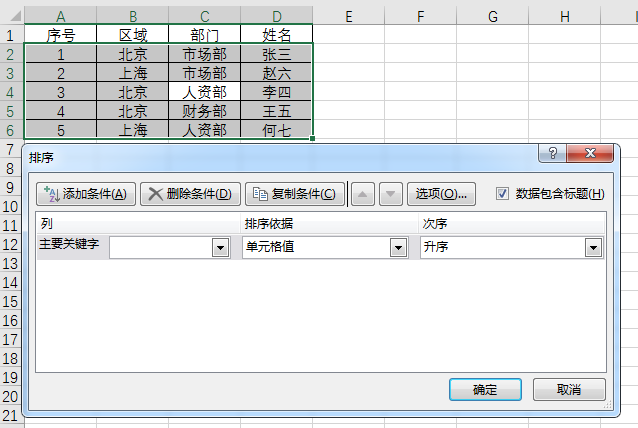This screenshot has height=428, width=638.
Task: Click the 区域 header cell
Action: (x=133, y=35)
